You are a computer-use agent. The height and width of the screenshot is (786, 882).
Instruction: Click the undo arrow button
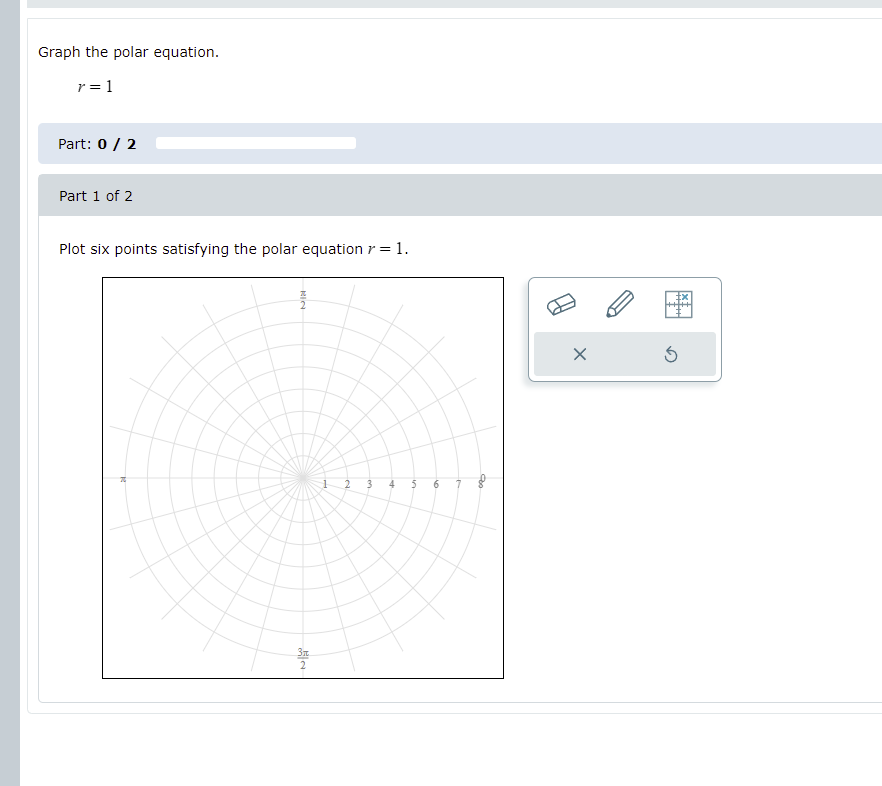coord(670,354)
